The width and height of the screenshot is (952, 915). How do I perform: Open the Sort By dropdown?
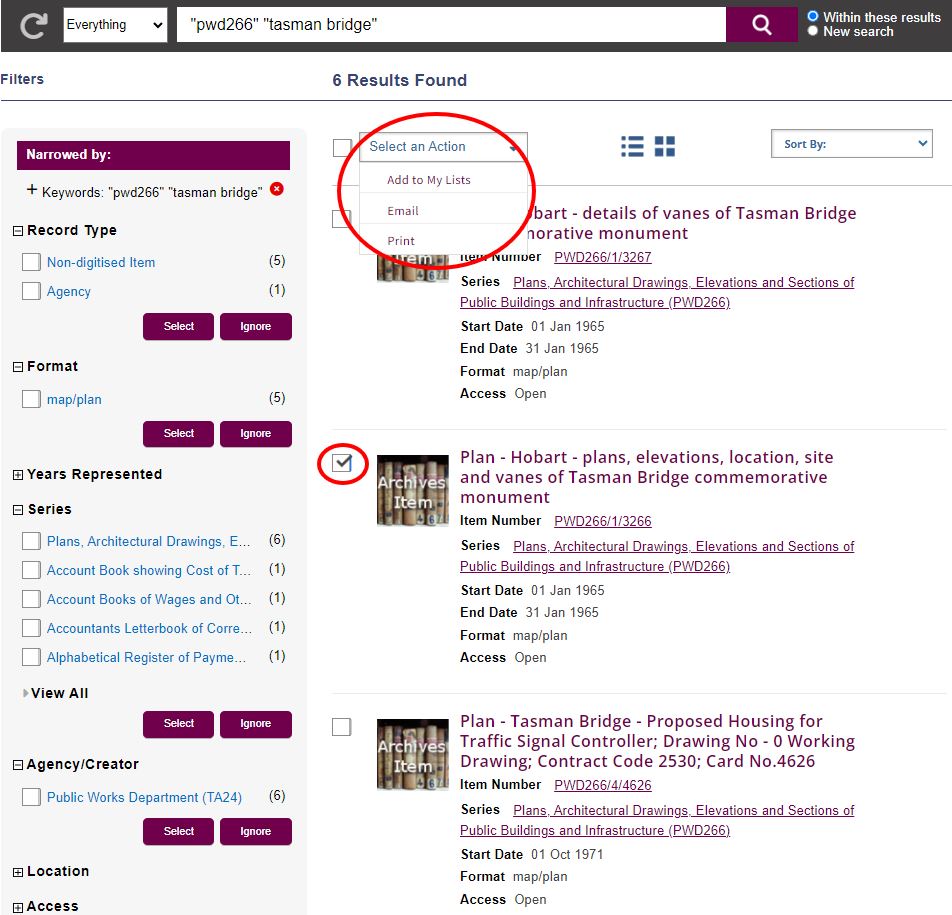(x=851, y=145)
